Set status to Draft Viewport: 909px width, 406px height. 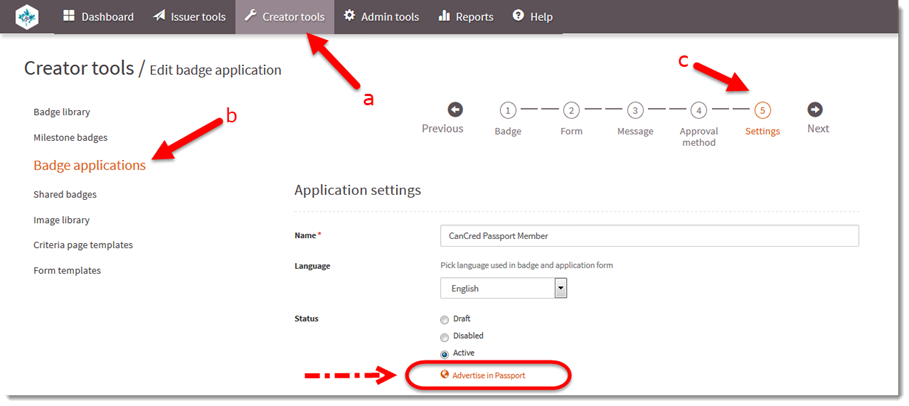[x=445, y=320]
